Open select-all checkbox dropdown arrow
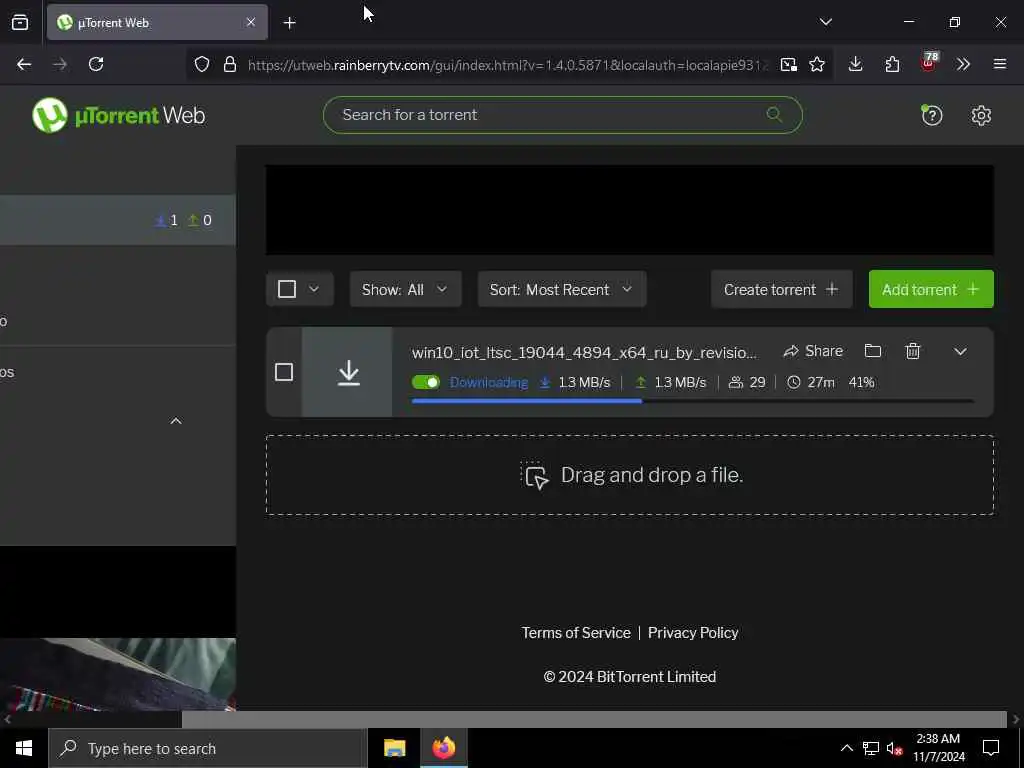The image size is (1024, 768). tap(314, 289)
